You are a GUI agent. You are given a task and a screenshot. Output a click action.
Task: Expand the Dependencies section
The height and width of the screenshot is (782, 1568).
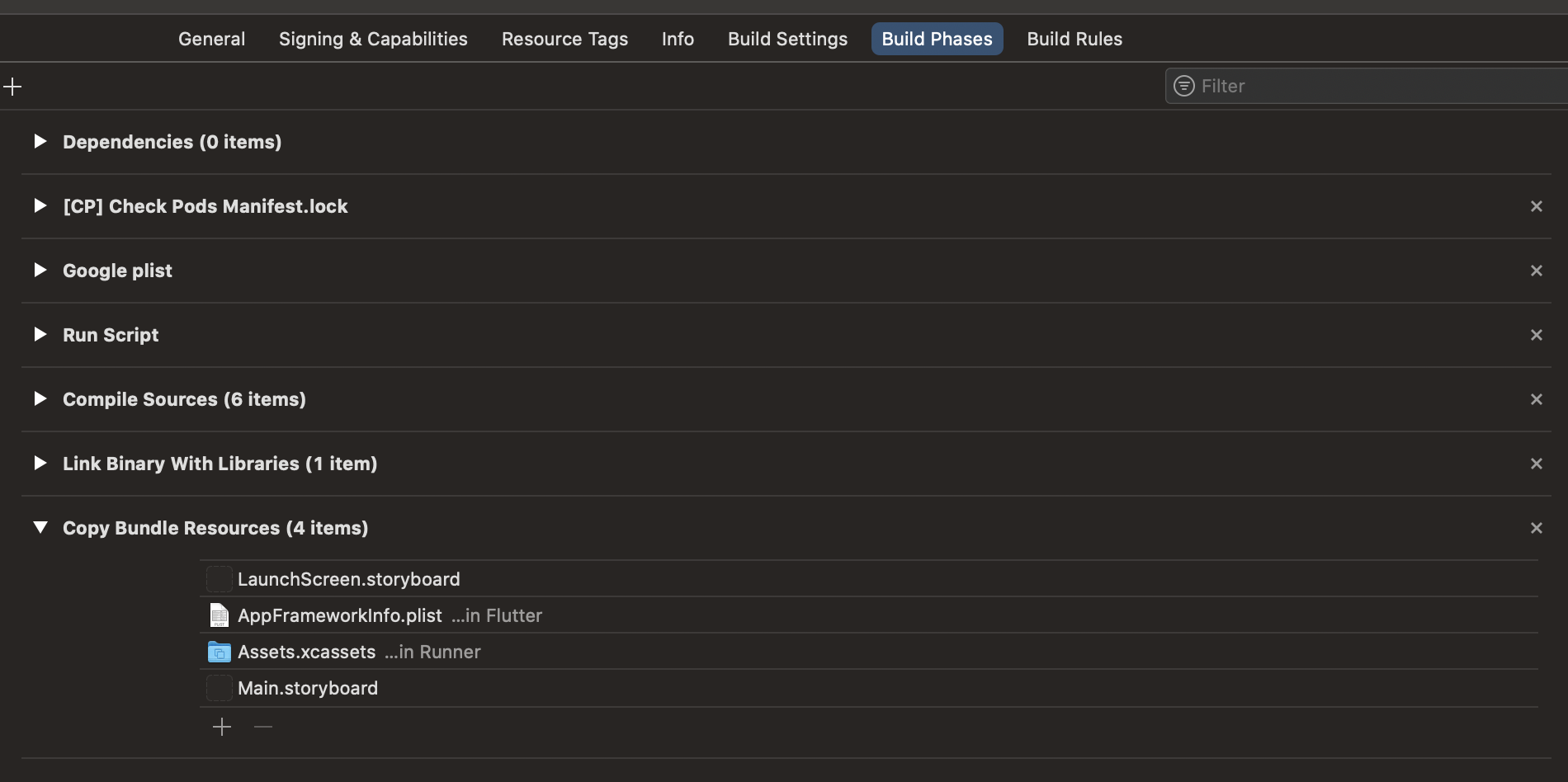[x=40, y=142]
